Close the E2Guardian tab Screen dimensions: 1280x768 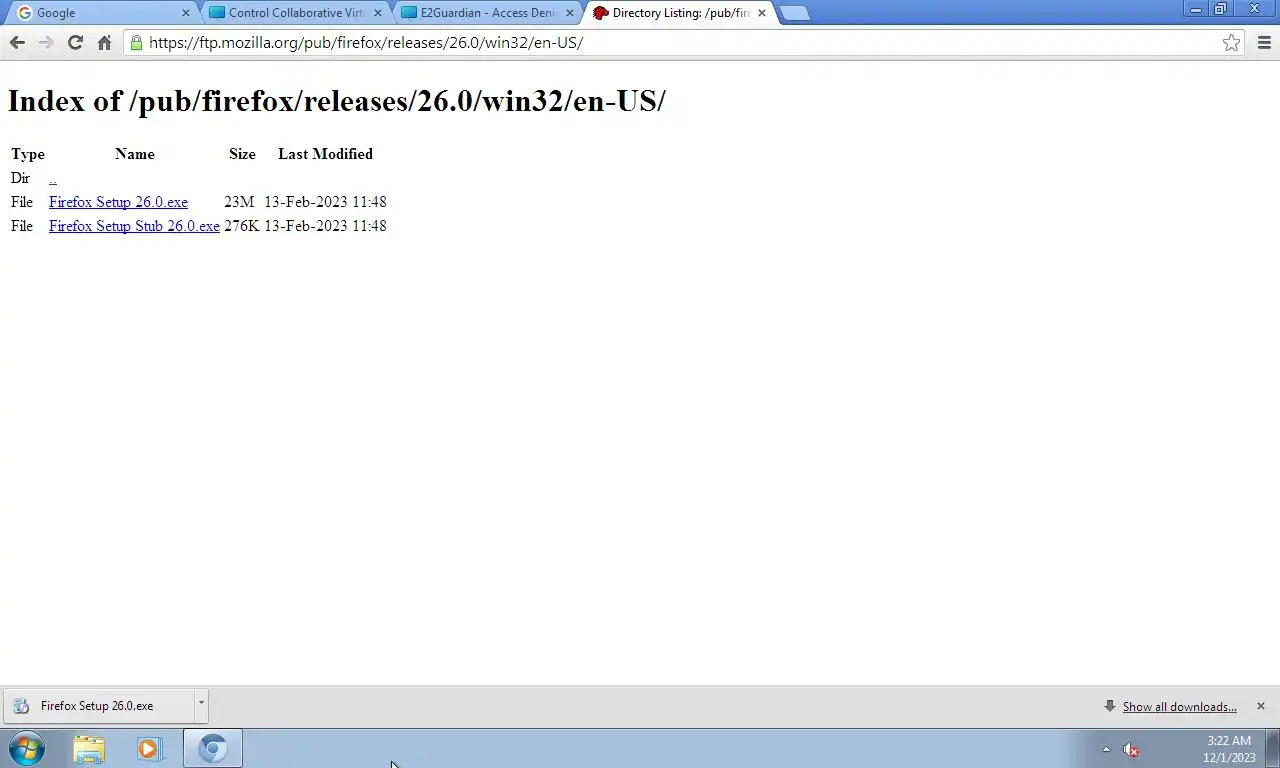click(569, 13)
